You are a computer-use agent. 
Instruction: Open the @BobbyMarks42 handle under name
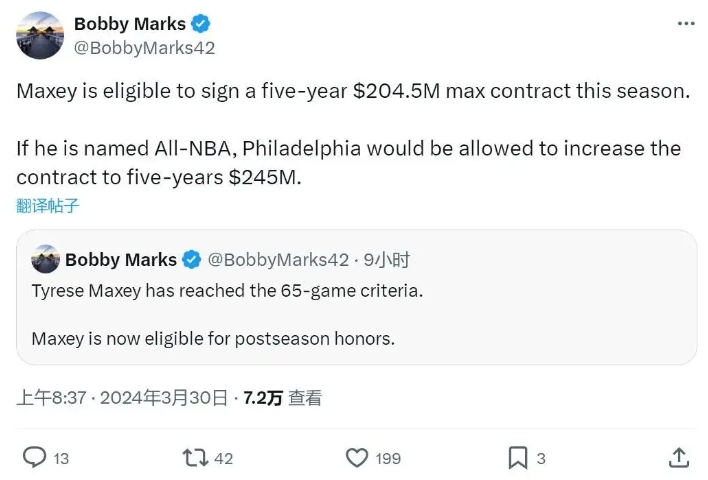[x=144, y=47]
